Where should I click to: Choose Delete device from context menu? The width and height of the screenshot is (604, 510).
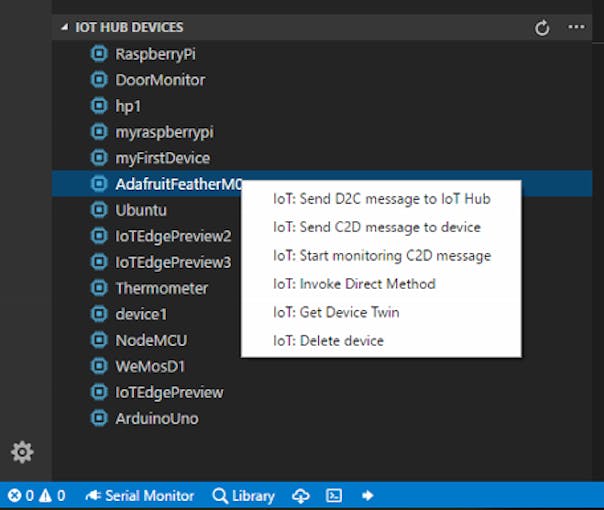coord(328,341)
